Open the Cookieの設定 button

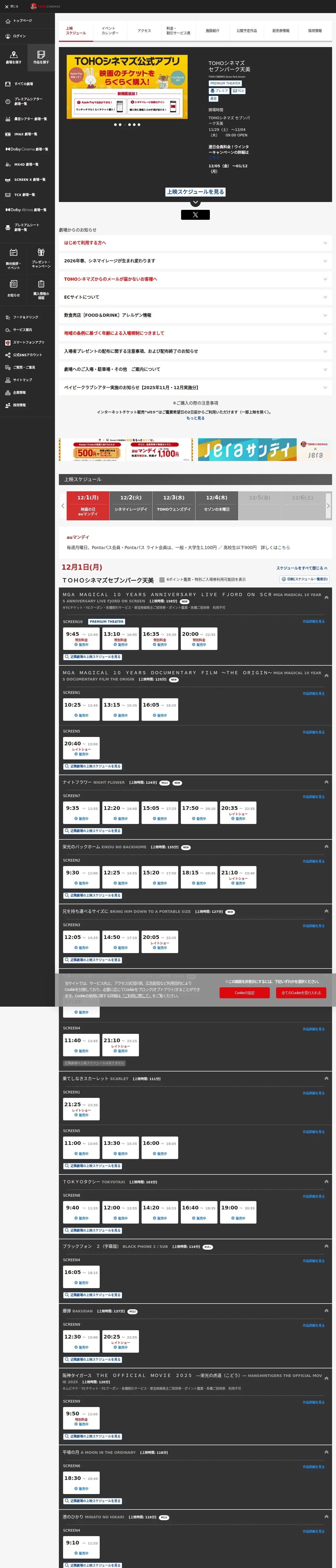(x=244, y=993)
